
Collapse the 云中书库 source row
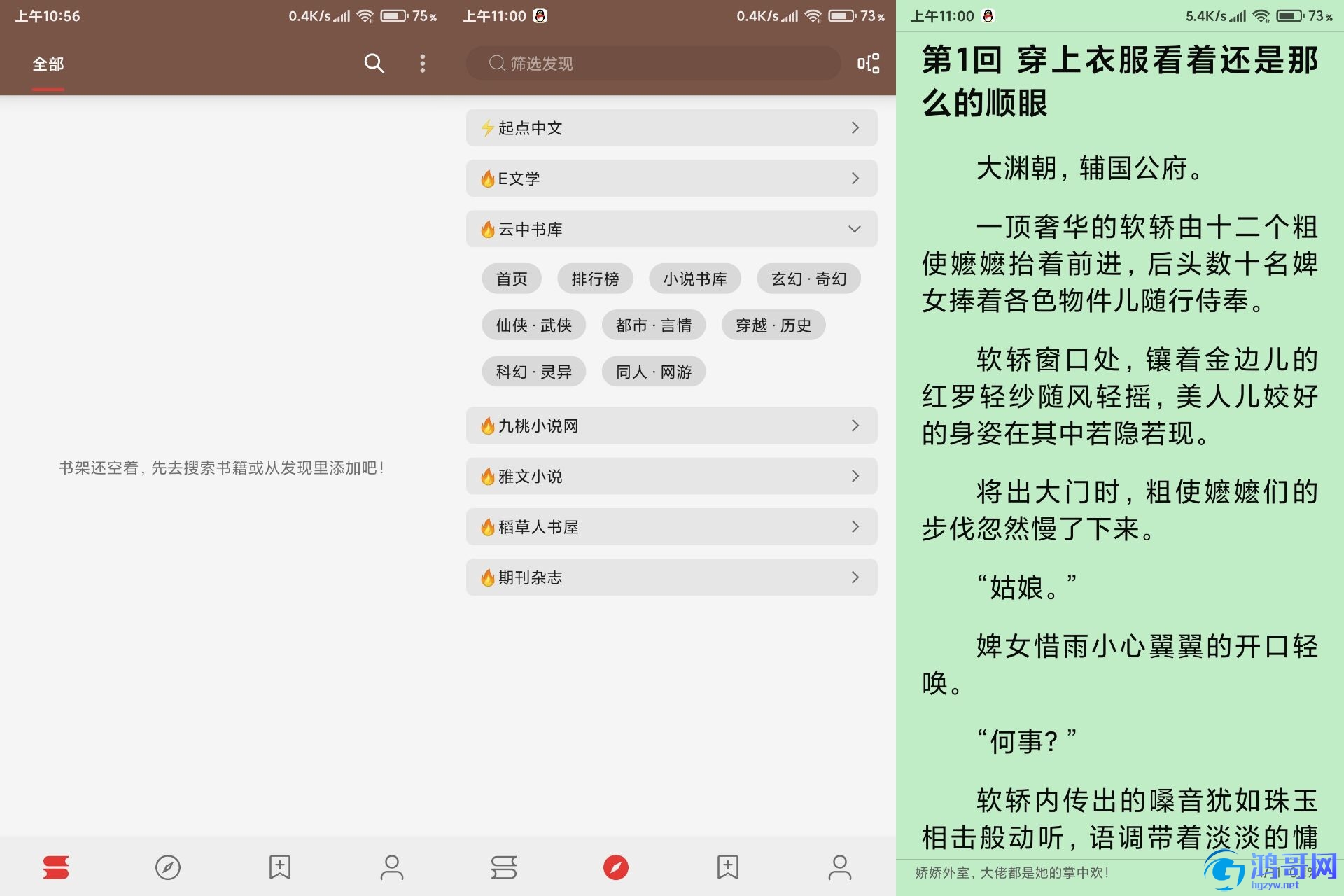point(671,229)
